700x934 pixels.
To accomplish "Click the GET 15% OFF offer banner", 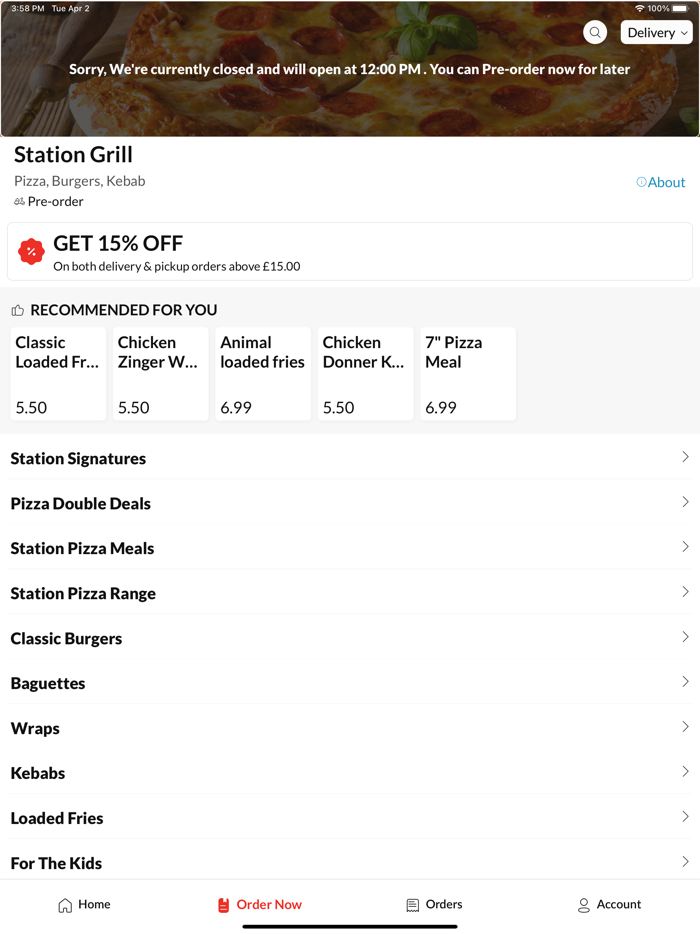I will (350, 251).
